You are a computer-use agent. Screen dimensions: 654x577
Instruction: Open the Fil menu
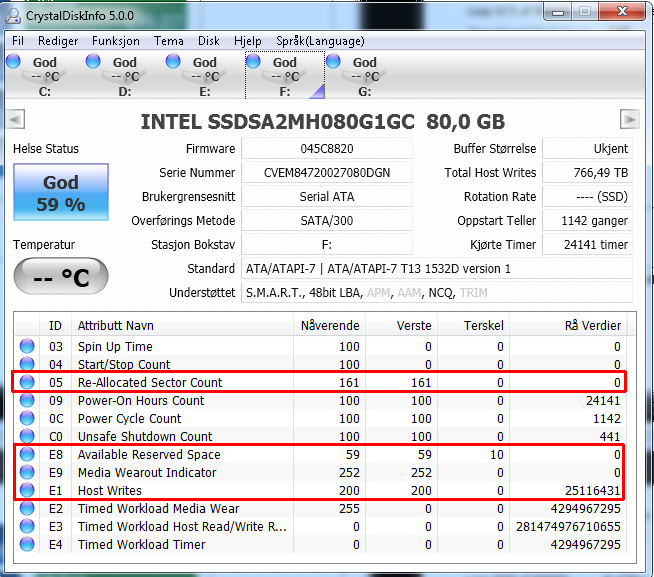[x=18, y=41]
